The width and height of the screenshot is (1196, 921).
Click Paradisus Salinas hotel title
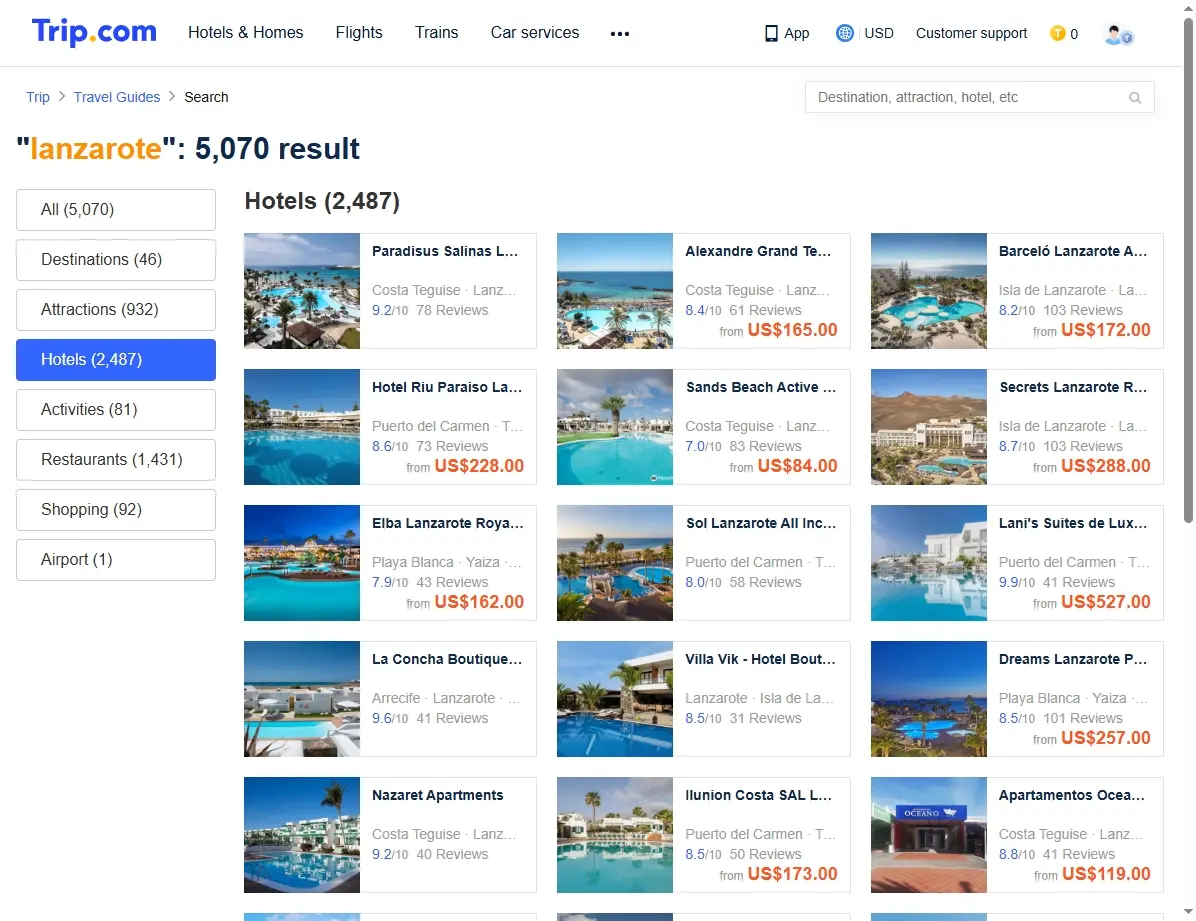pyautogui.click(x=445, y=251)
